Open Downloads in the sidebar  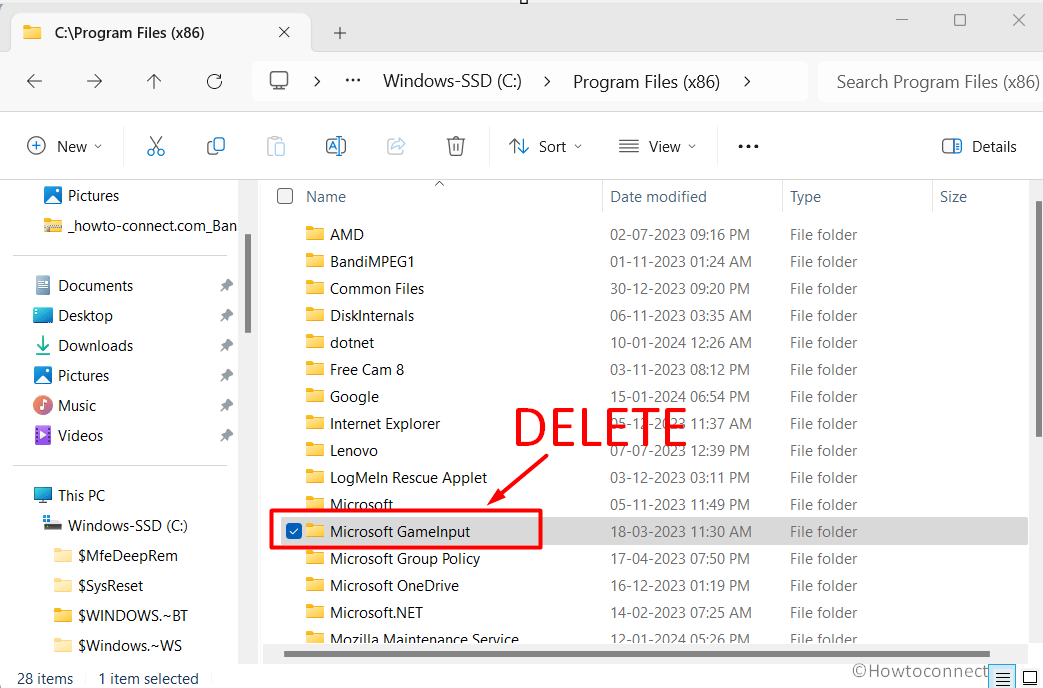tap(95, 346)
